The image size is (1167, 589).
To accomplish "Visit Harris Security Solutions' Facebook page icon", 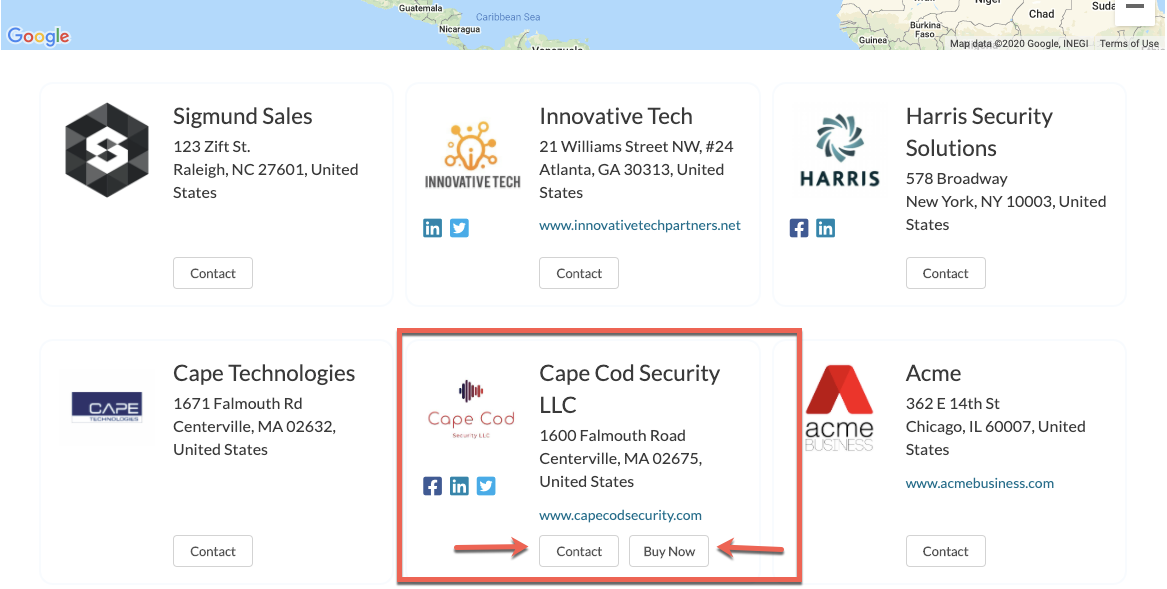I will coord(799,228).
